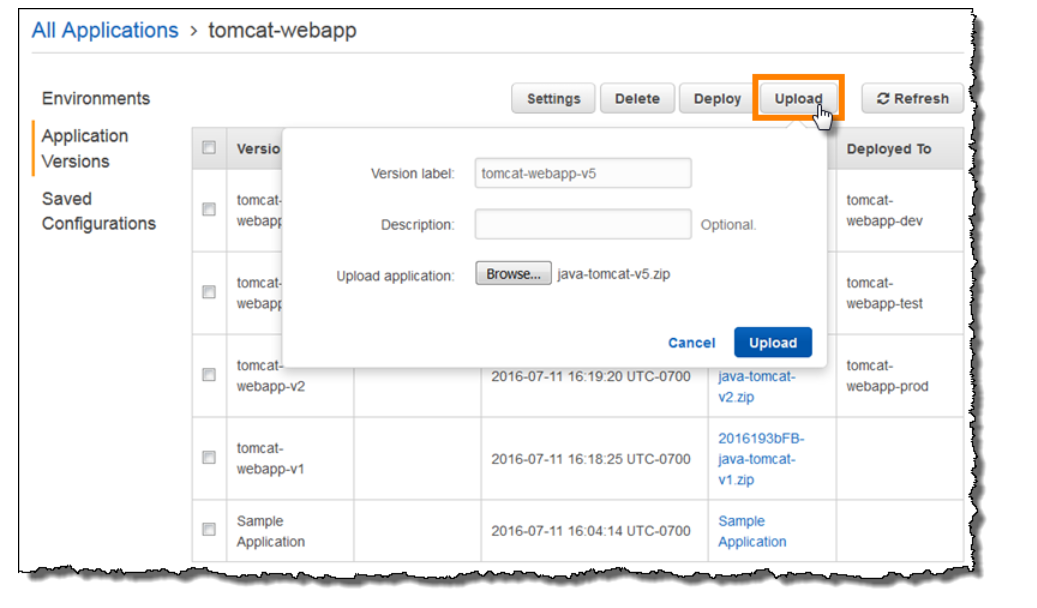The height and width of the screenshot is (608, 1037).
Task: Click the Refresh button with circular arrow icon
Action: click(912, 99)
